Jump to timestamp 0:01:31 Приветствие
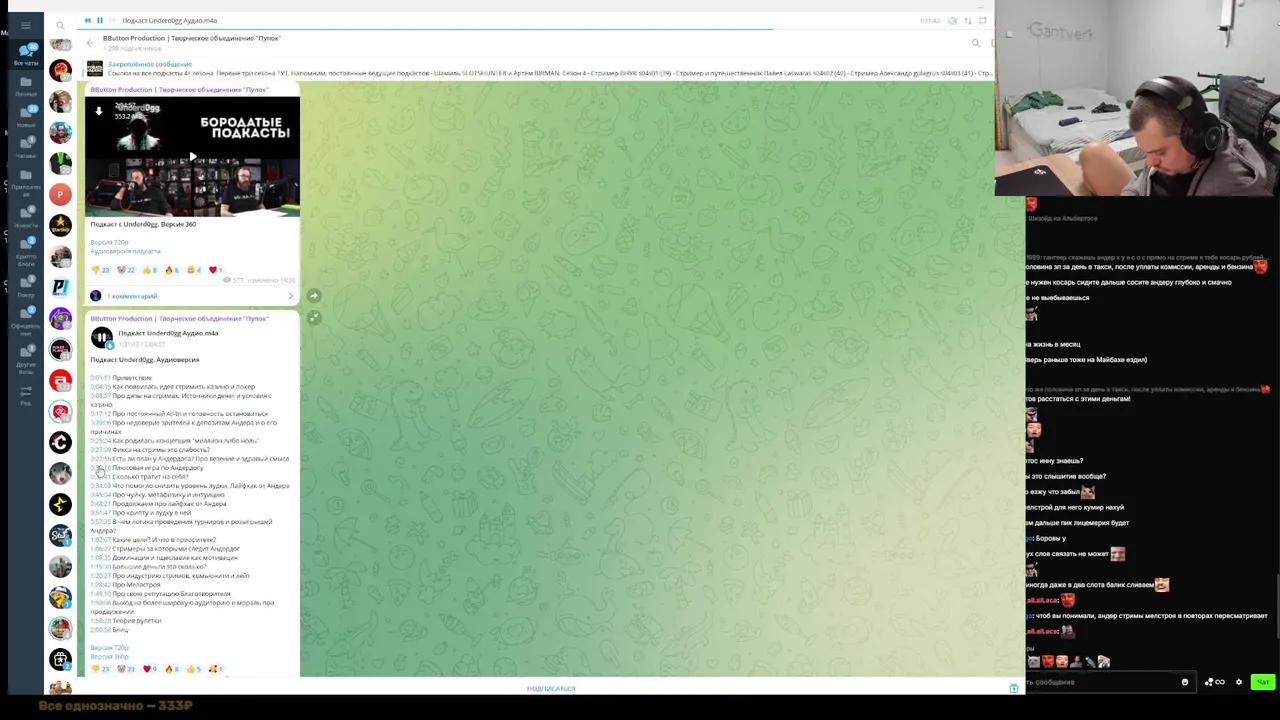This screenshot has height=720, width=1280. [101, 378]
